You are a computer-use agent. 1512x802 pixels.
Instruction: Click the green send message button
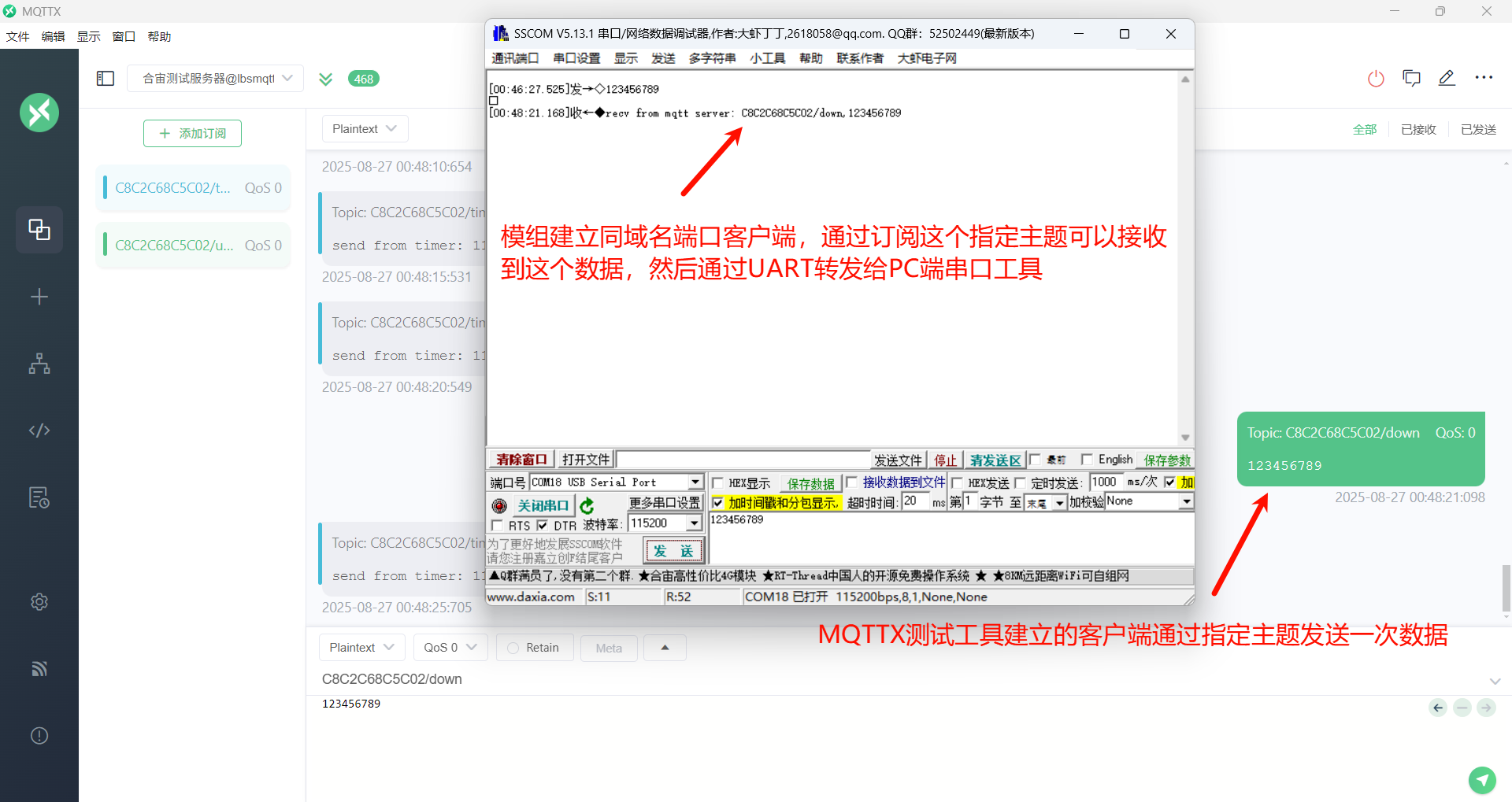[1482, 780]
